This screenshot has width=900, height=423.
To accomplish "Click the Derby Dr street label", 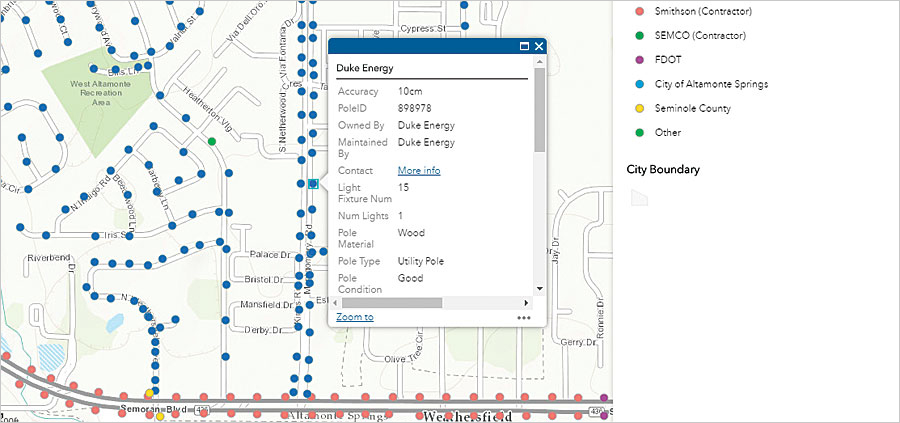I will tap(264, 330).
